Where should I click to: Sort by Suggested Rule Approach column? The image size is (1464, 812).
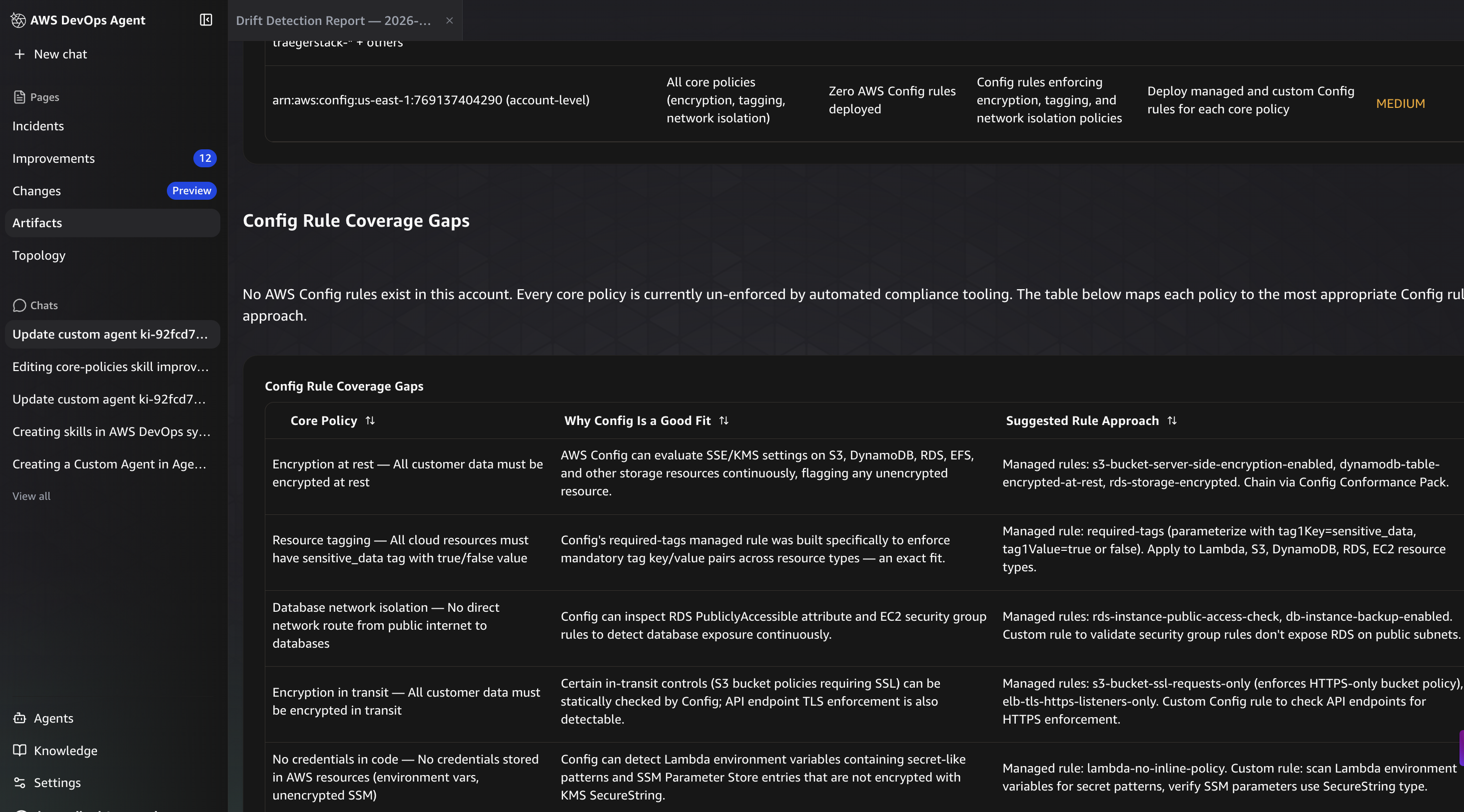click(x=1172, y=421)
